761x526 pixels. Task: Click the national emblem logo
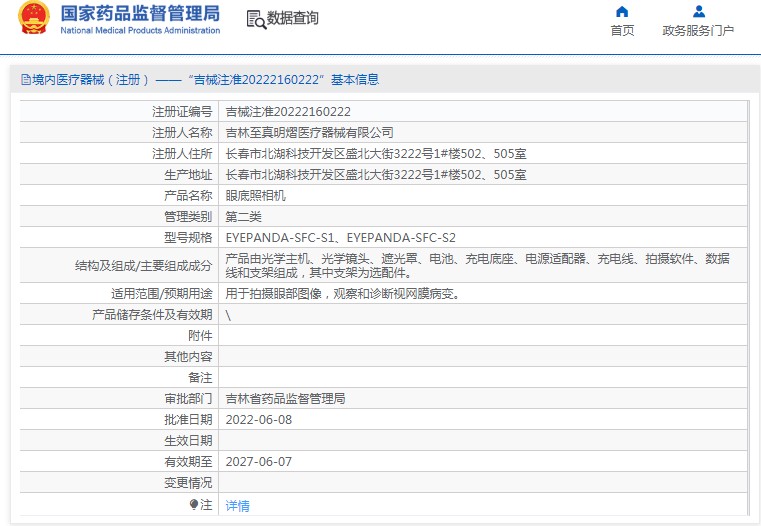34,18
